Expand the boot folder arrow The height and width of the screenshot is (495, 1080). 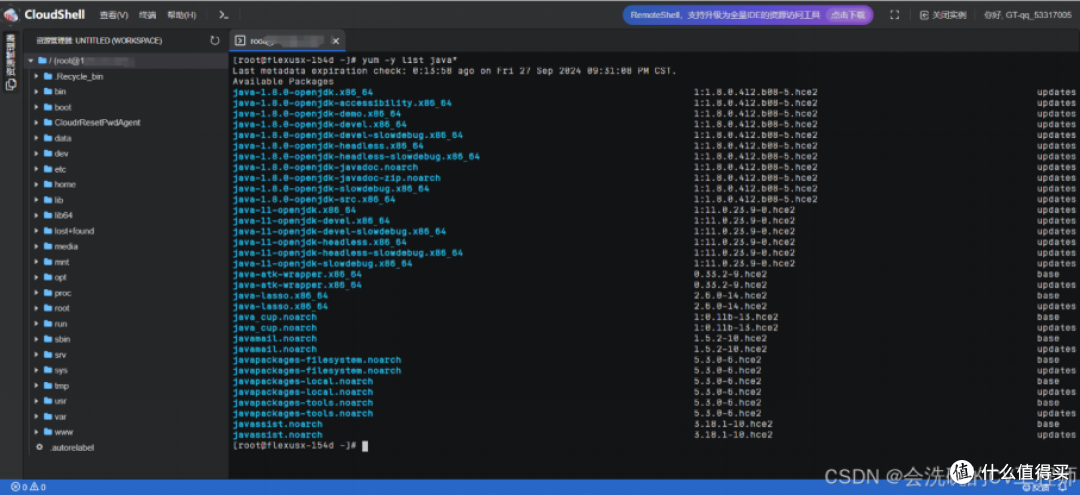(x=37, y=107)
